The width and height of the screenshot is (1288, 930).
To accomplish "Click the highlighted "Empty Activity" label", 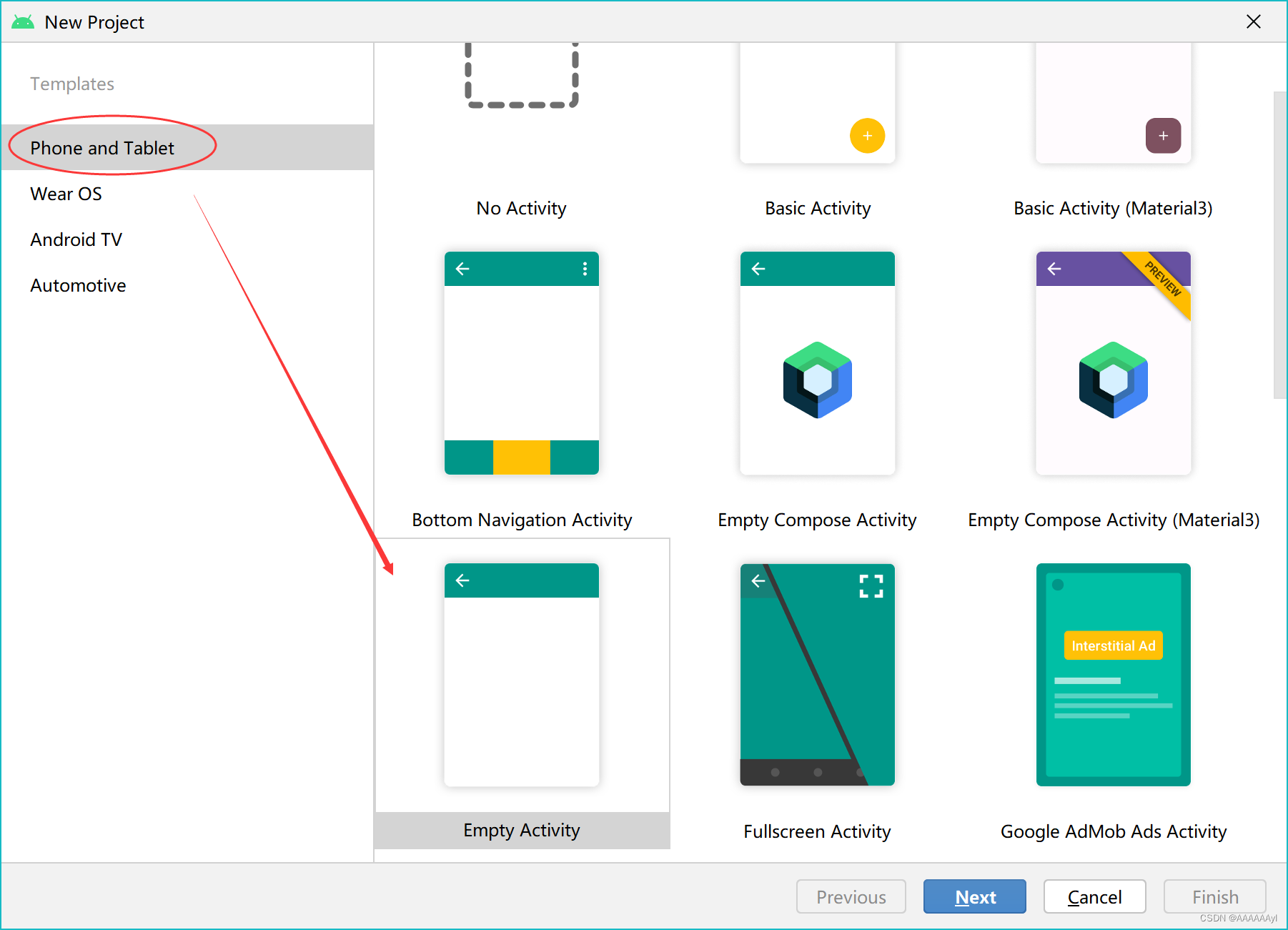I will tap(522, 830).
